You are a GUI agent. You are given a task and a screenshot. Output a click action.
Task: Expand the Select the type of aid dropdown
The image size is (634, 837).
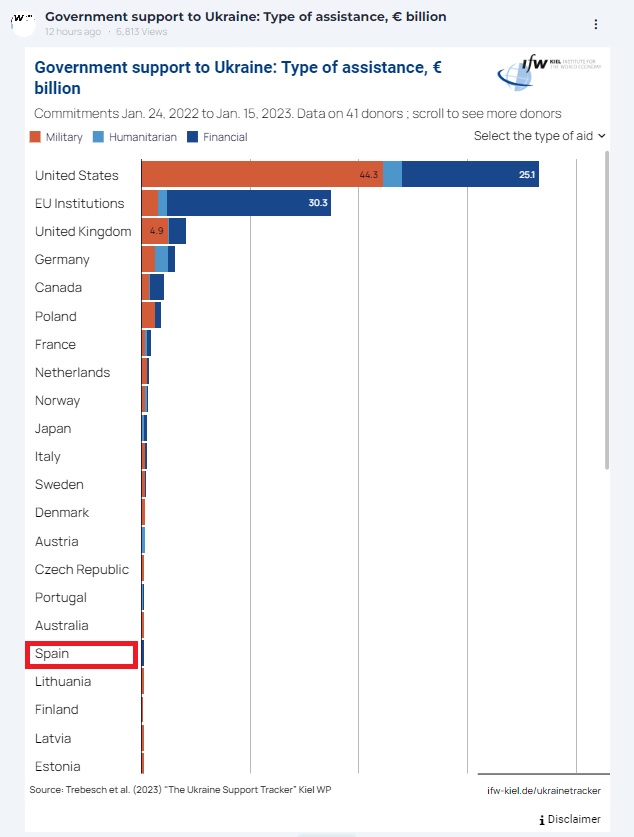coord(539,136)
